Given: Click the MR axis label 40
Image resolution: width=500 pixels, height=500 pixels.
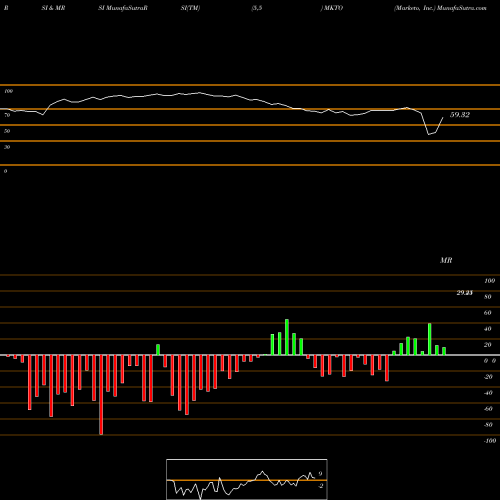Looking at the screenshot, I should (x=487, y=329).
